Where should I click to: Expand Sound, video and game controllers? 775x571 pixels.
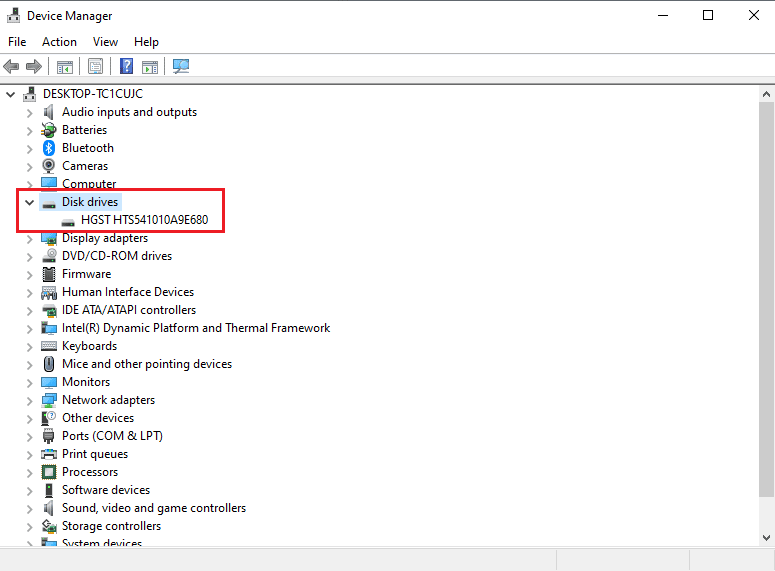pyautogui.click(x=30, y=509)
